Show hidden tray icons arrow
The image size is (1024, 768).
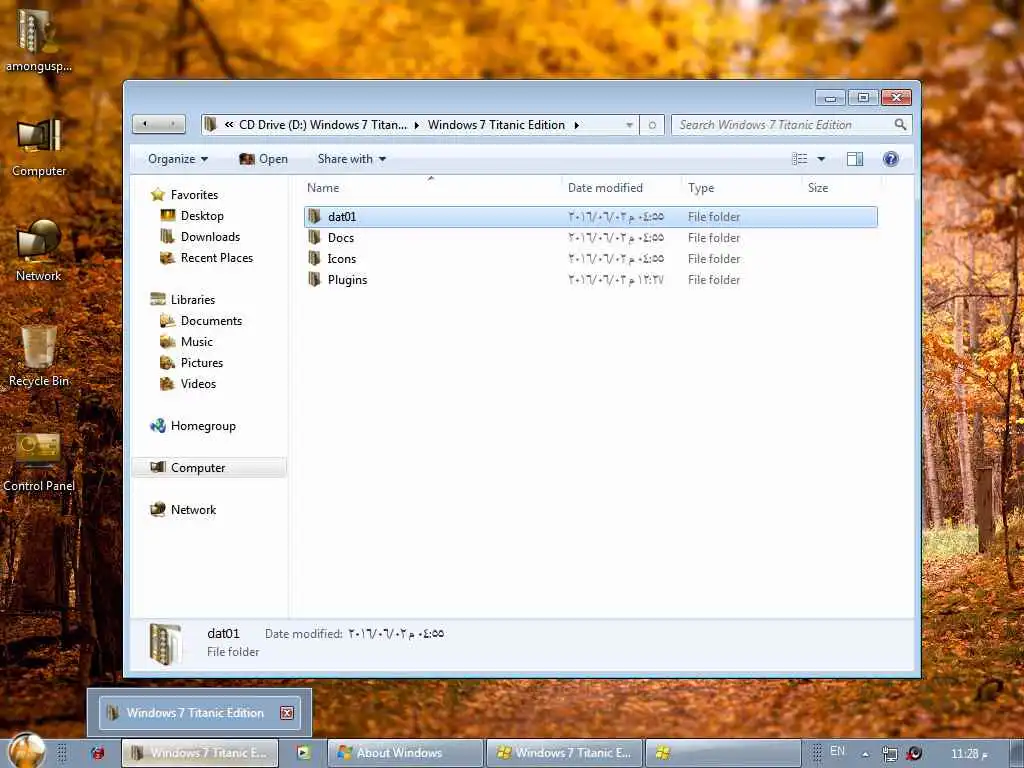point(865,754)
